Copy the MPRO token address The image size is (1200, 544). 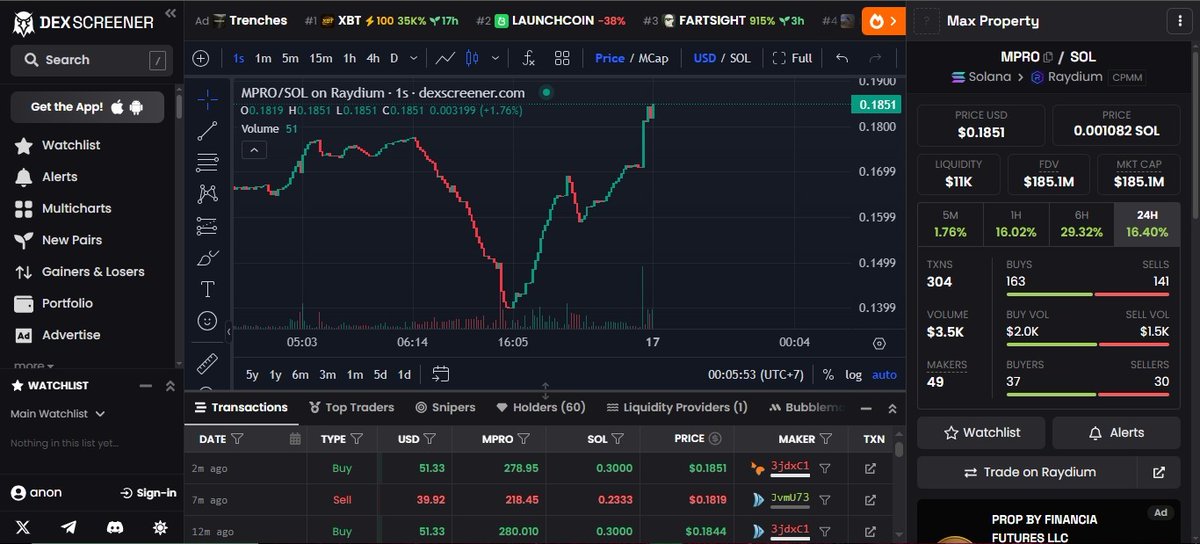[1048, 57]
